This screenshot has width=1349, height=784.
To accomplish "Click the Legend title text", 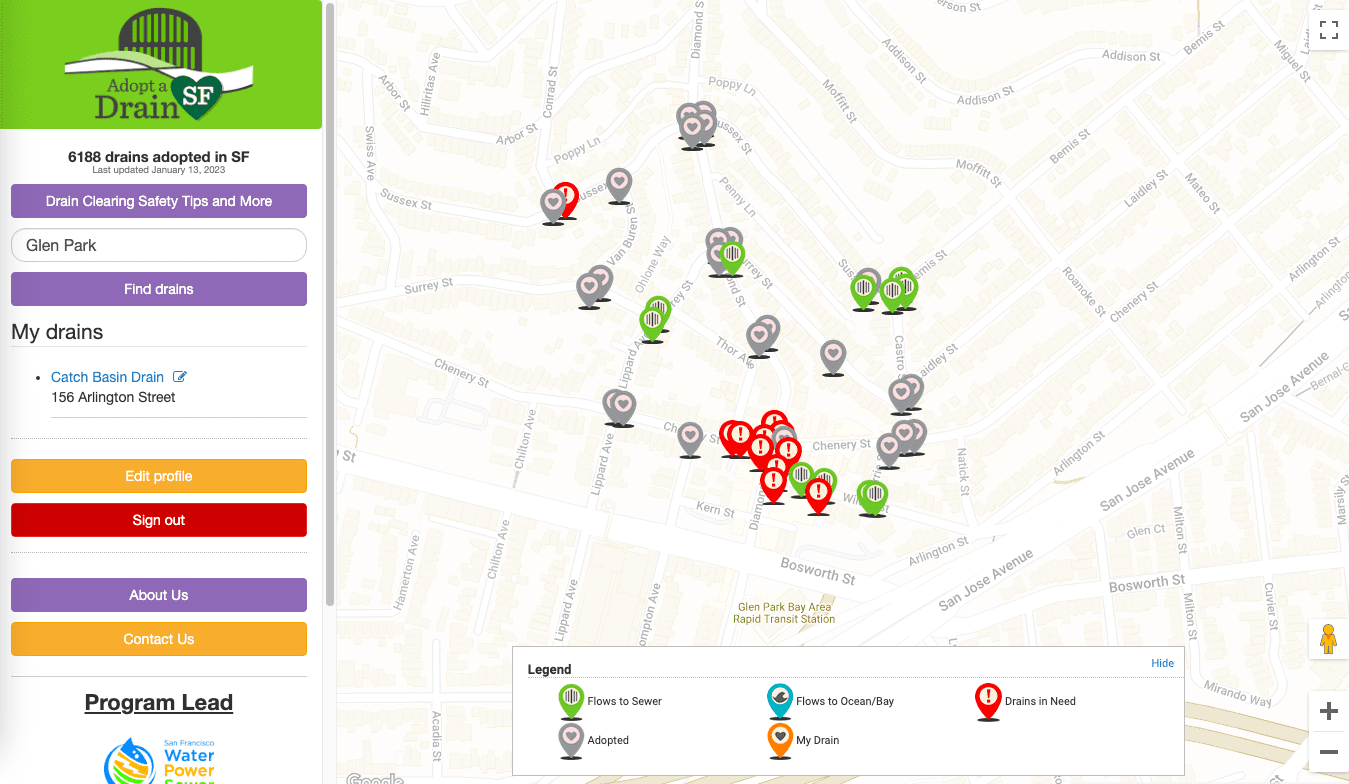I will pos(549,669).
